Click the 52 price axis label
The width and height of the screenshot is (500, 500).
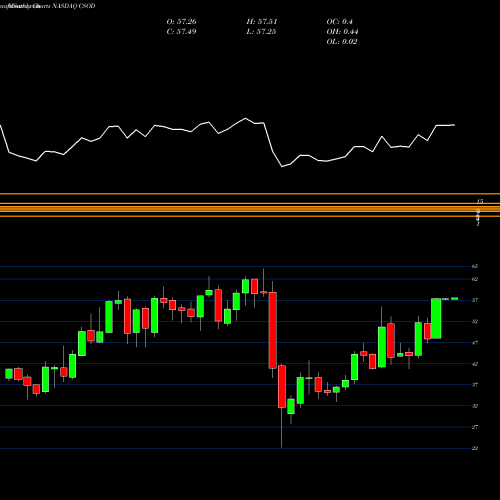(x=475, y=322)
